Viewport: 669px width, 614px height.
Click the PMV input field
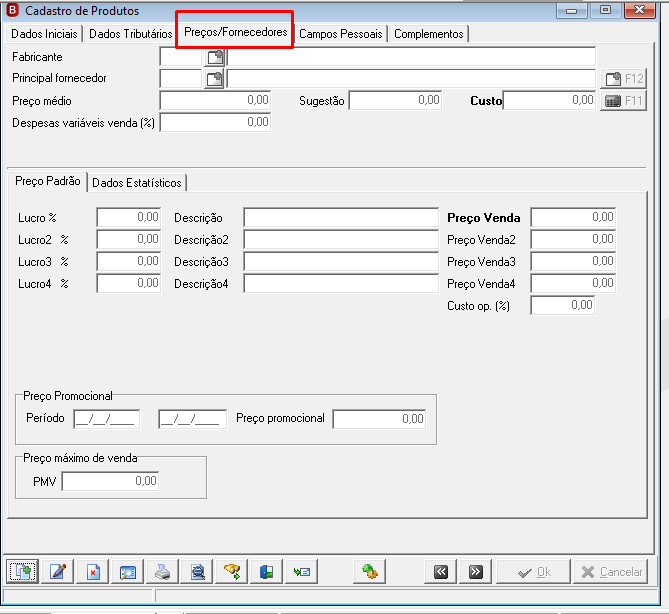(x=111, y=481)
